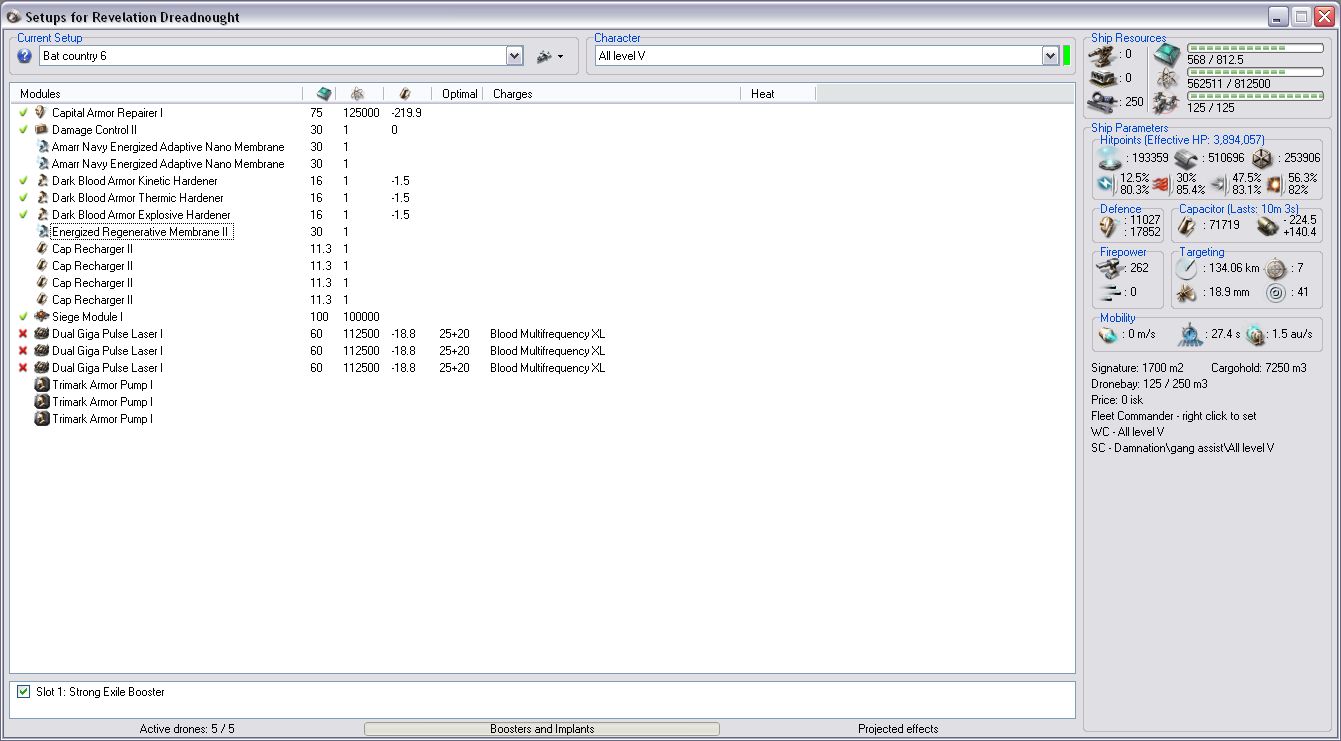Deactivate the Dark Blood Armor Explosive Hardener checkmark
This screenshot has height=741, width=1341.
point(23,215)
